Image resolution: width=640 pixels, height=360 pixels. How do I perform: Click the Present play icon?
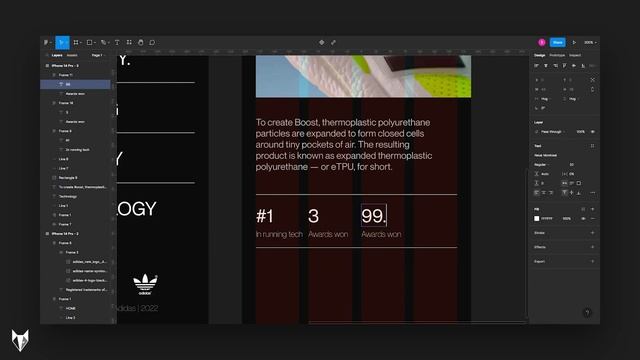(574, 42)
